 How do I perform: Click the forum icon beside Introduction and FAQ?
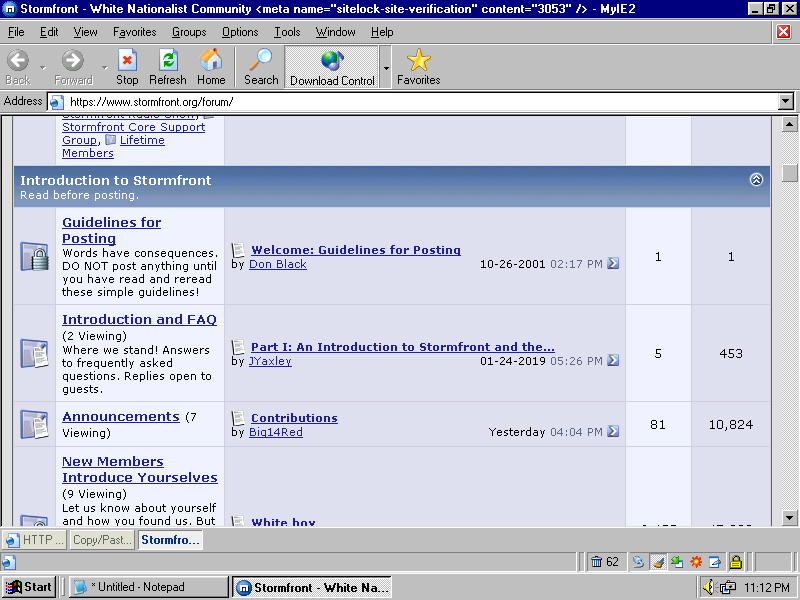point(34,353)
